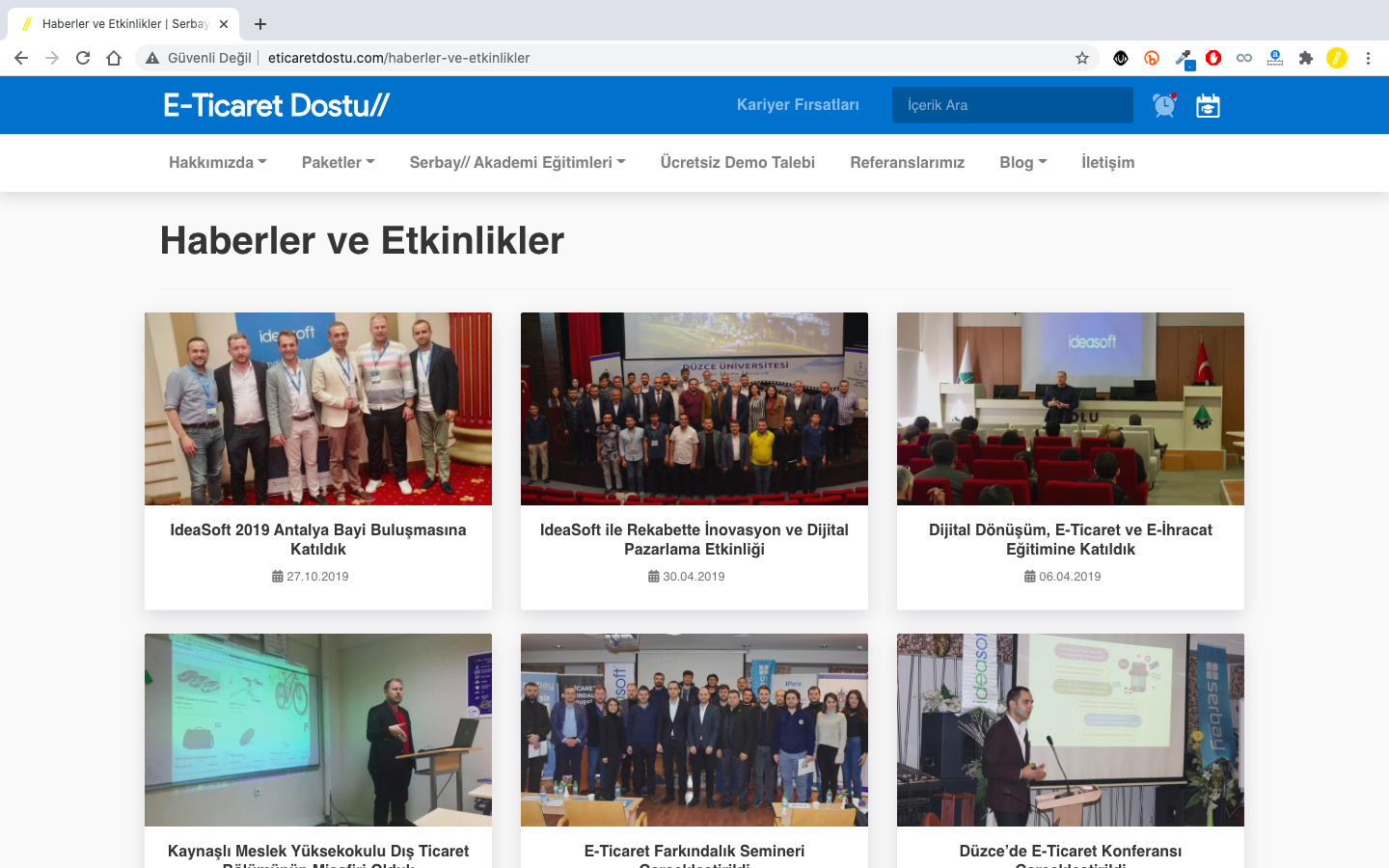The height and width of the screenshot is (868, 1389).
Task: Open IdeaSoft 2019 Antalya Bayi Buluşması photo
Action: point(318,409)
